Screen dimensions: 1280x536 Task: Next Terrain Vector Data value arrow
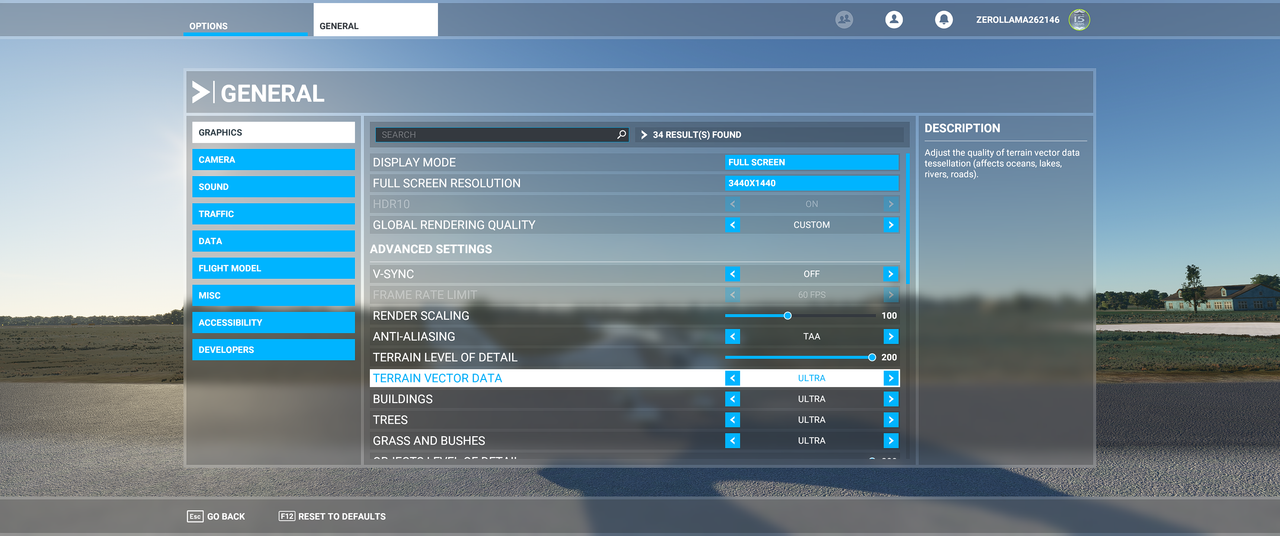(891, 378)
